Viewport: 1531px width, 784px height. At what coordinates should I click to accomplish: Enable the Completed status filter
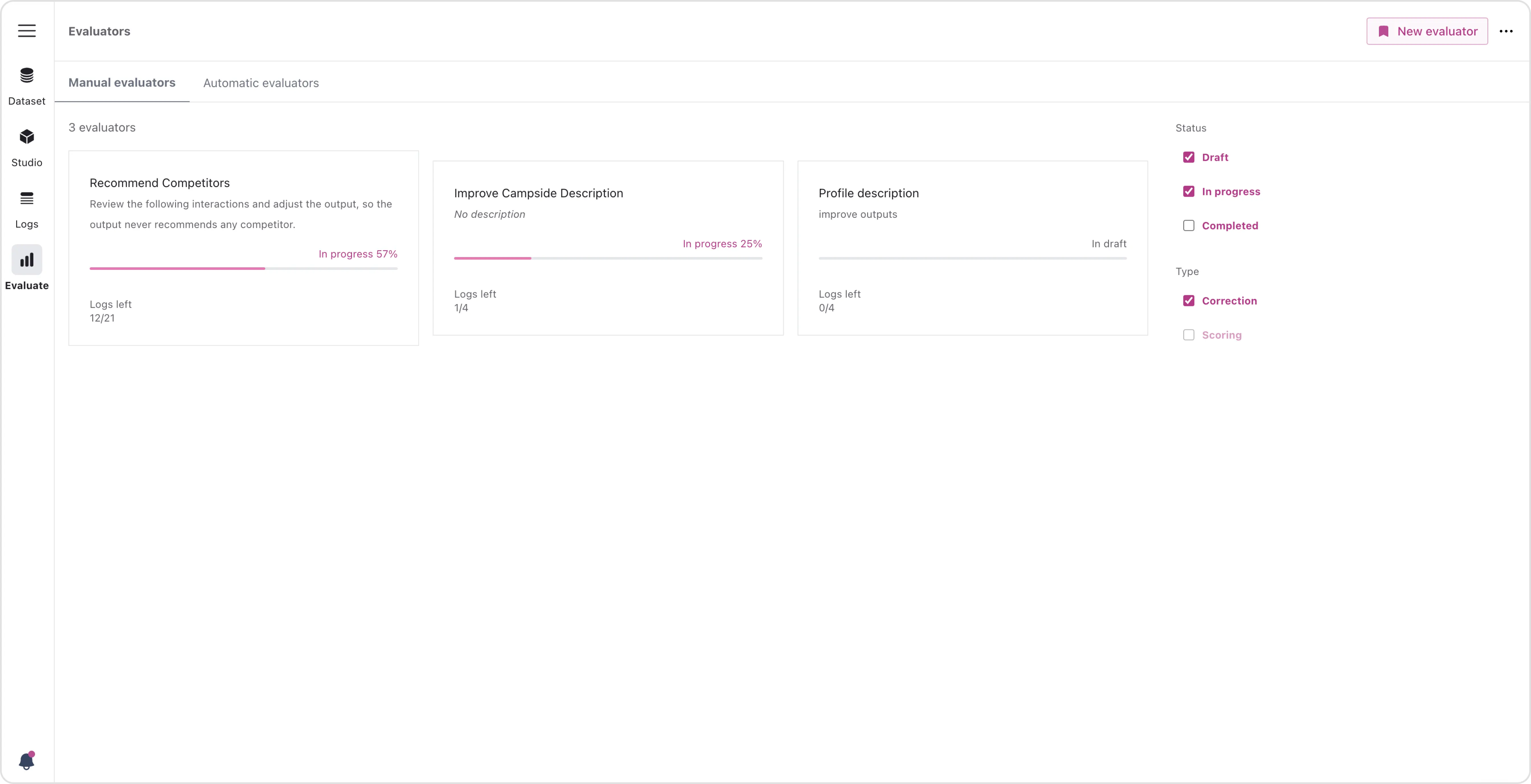pyautogui.click(x=1189, y=226)
